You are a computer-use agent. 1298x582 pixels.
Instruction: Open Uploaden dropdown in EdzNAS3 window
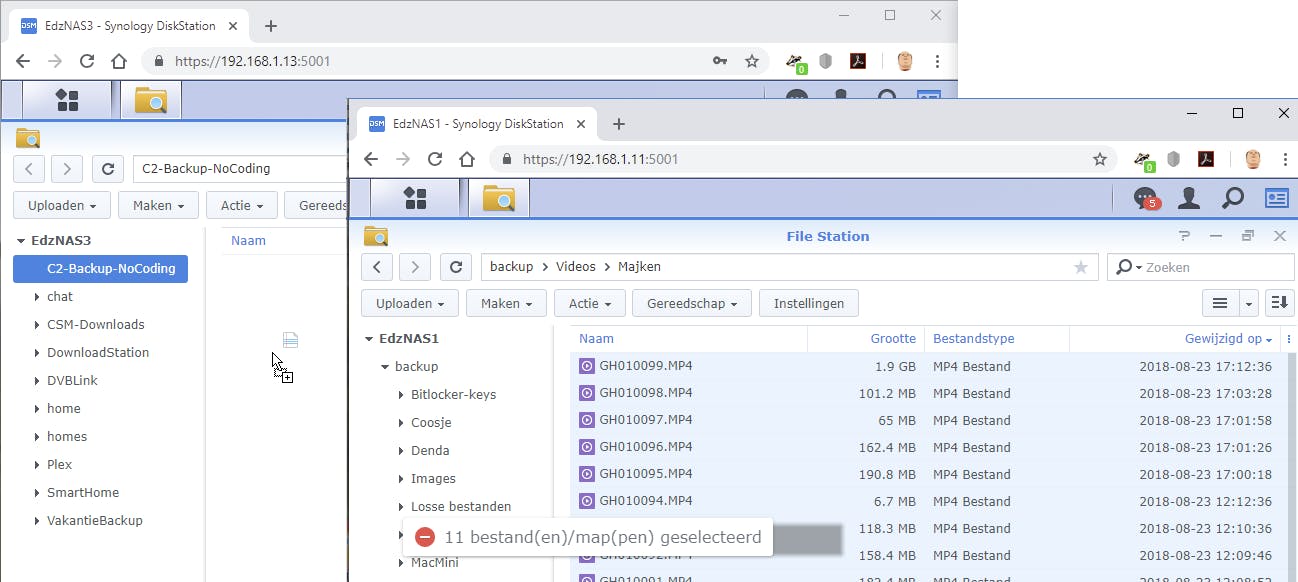[61, 205]
